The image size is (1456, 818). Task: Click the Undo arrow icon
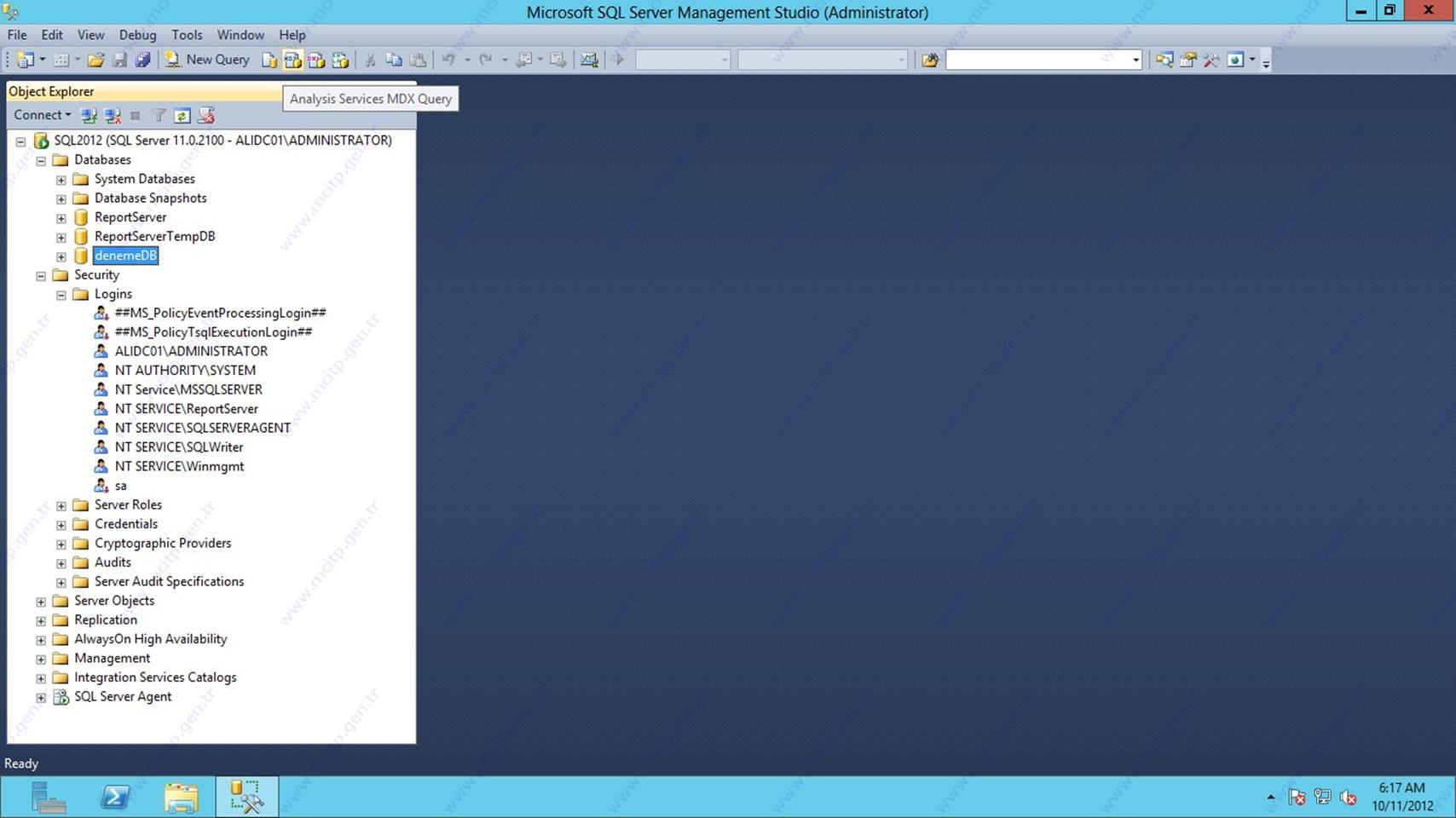(448, 60)
